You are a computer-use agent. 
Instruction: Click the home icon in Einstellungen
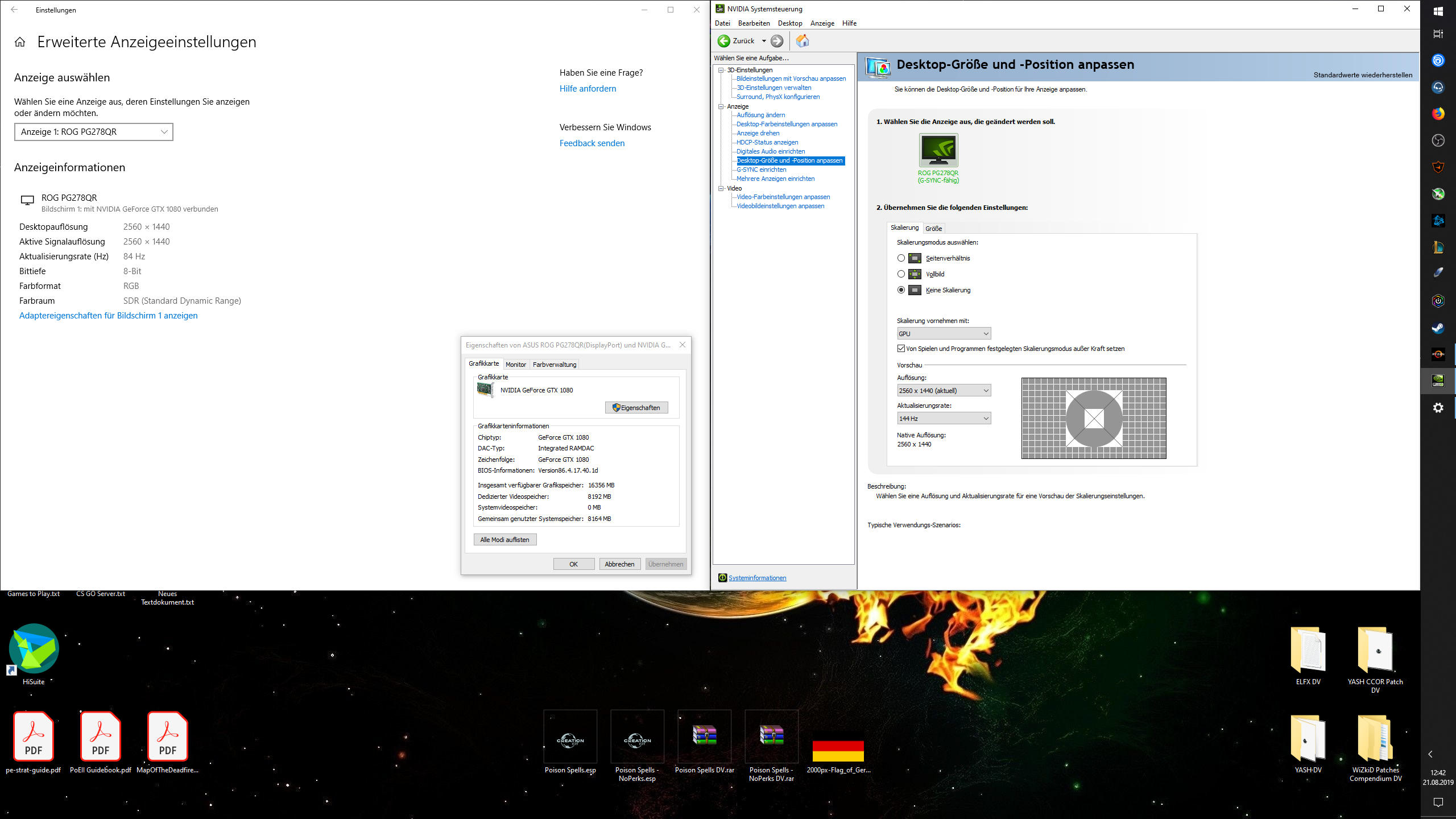(x=20, y=42)
